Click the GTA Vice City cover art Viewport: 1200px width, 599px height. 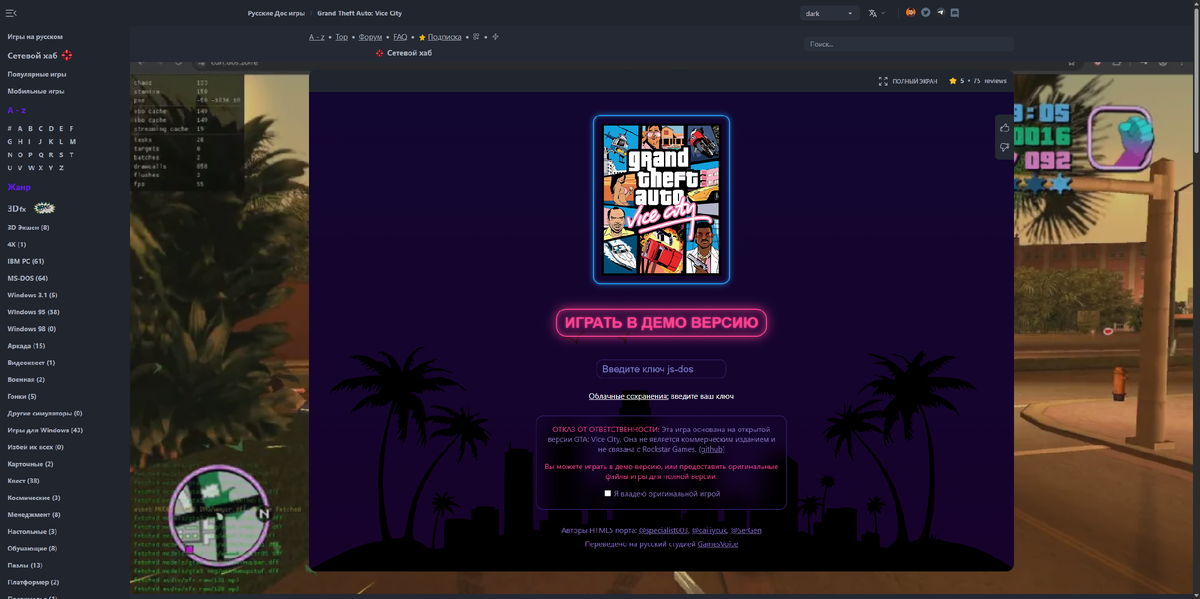(661, 199)
